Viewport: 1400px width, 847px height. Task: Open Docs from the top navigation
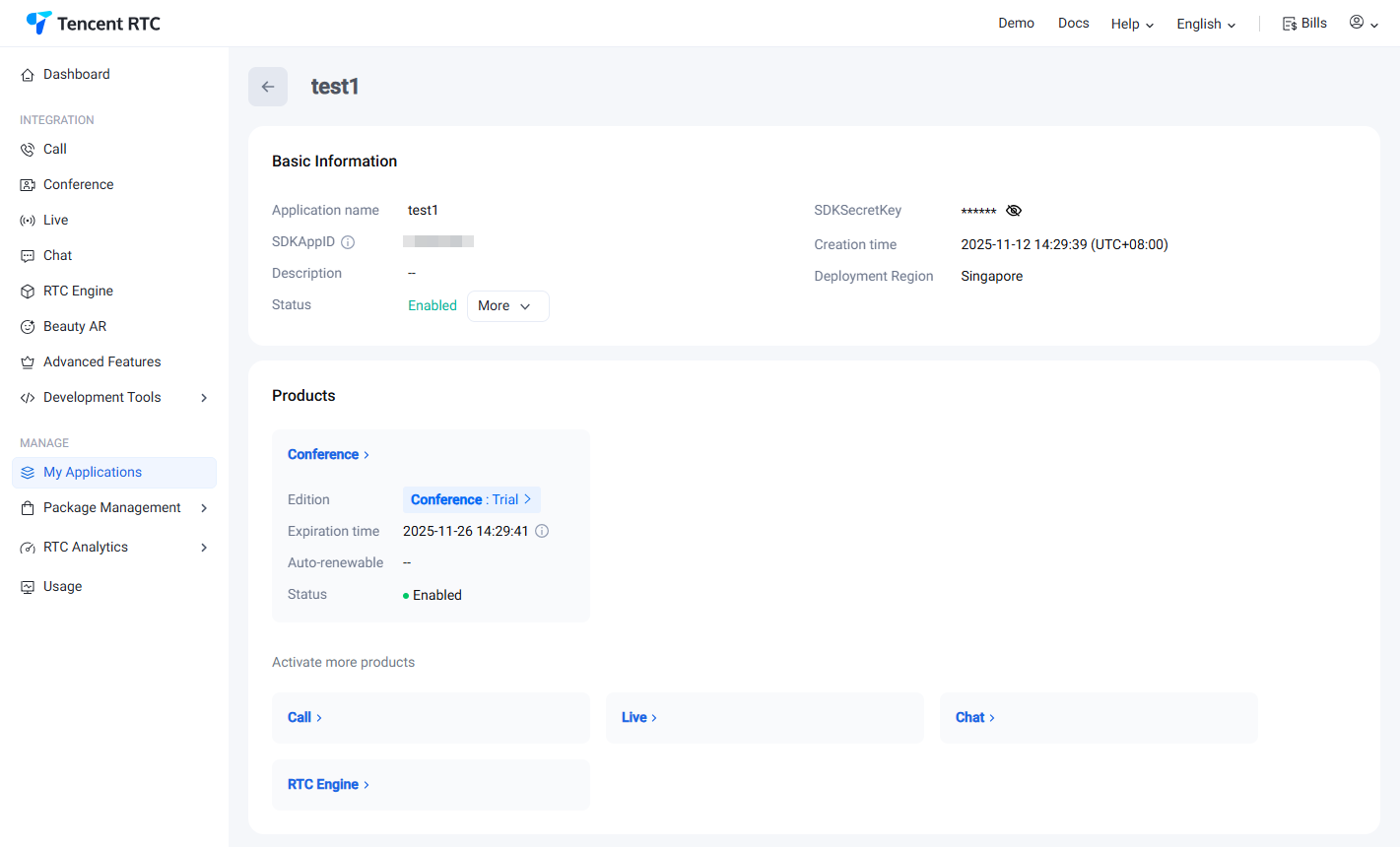(1073, 24)
